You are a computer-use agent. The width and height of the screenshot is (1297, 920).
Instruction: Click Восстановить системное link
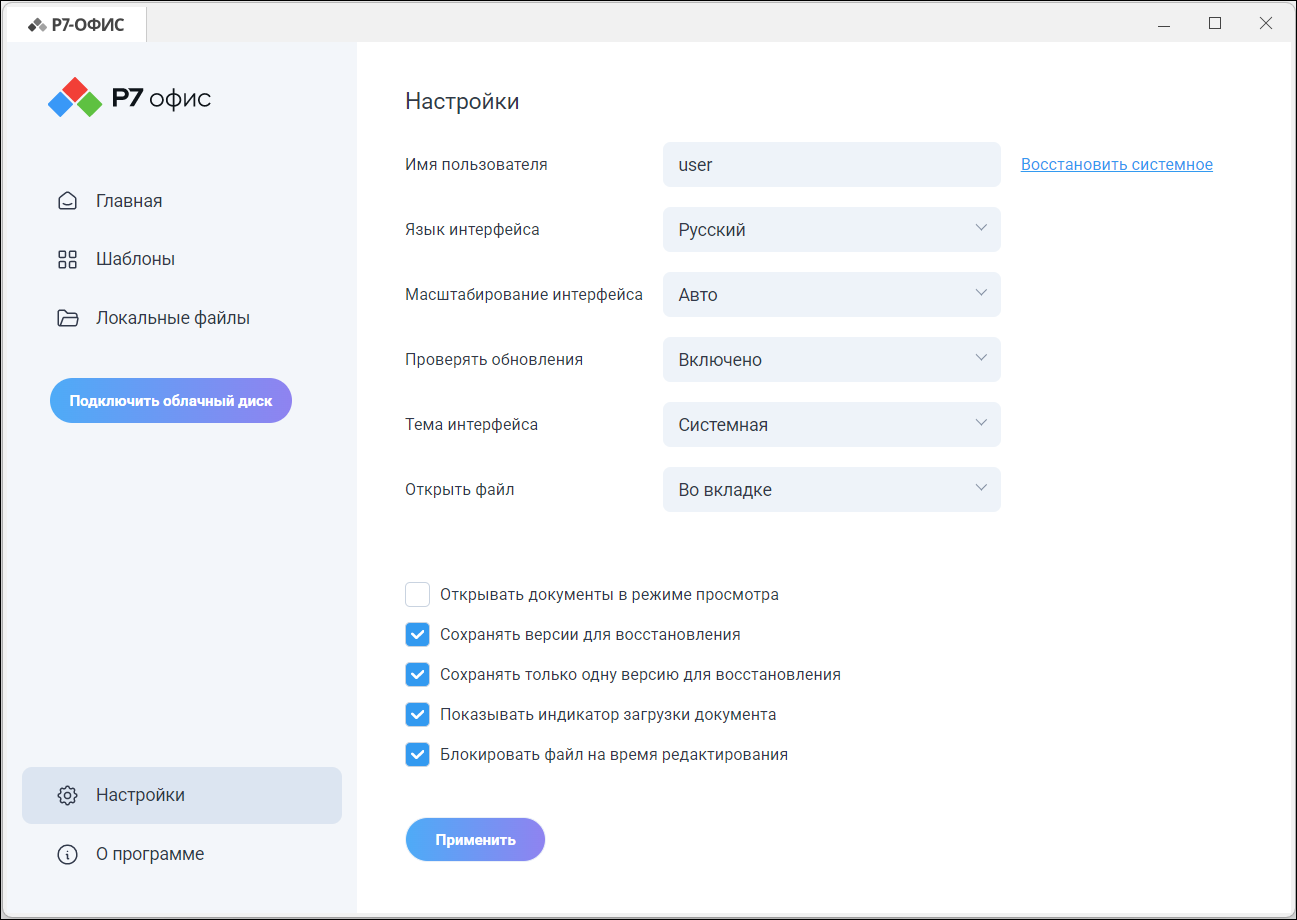[x=1117, y=164]
